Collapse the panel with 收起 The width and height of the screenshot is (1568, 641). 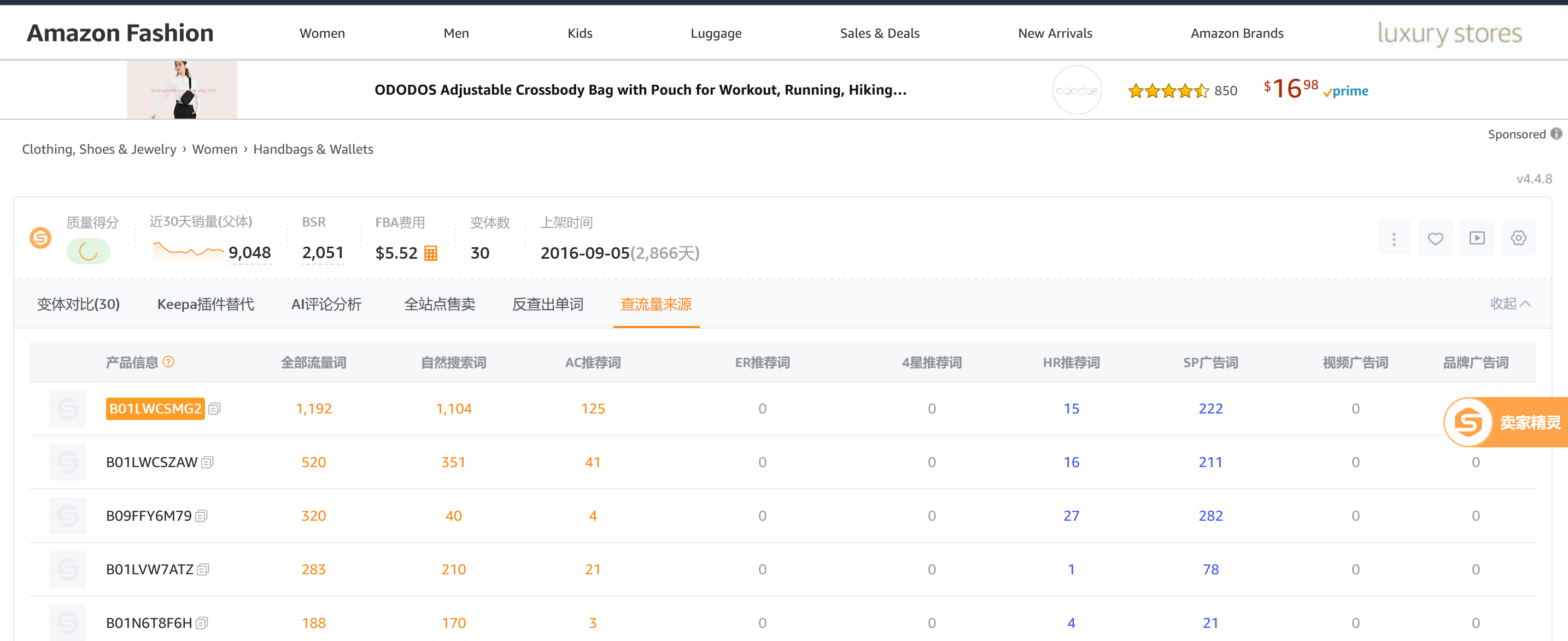click(1510, 303)
